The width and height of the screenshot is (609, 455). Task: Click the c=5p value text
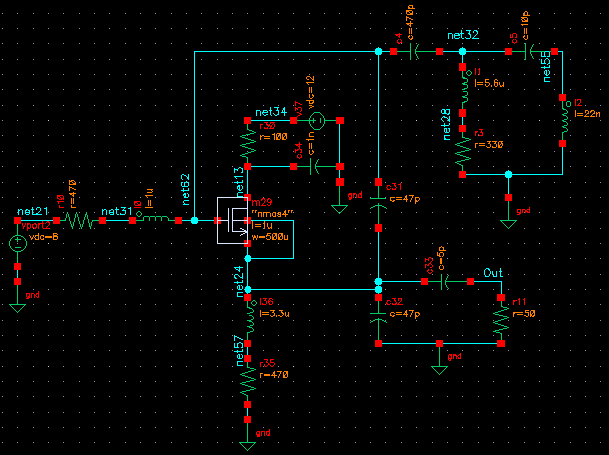[x=441, y=258]
